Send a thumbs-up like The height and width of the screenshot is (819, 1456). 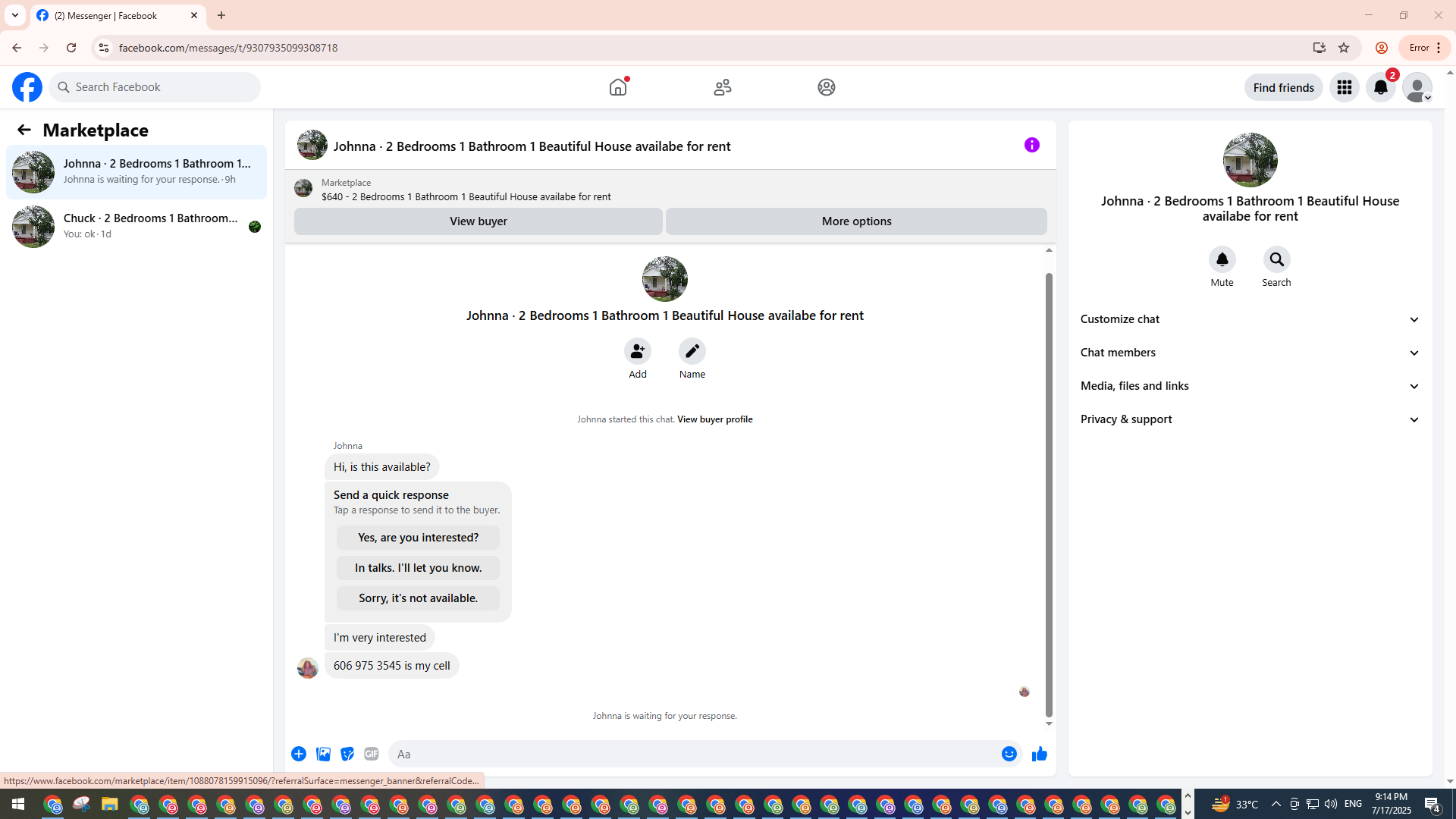click(1040, 754)
